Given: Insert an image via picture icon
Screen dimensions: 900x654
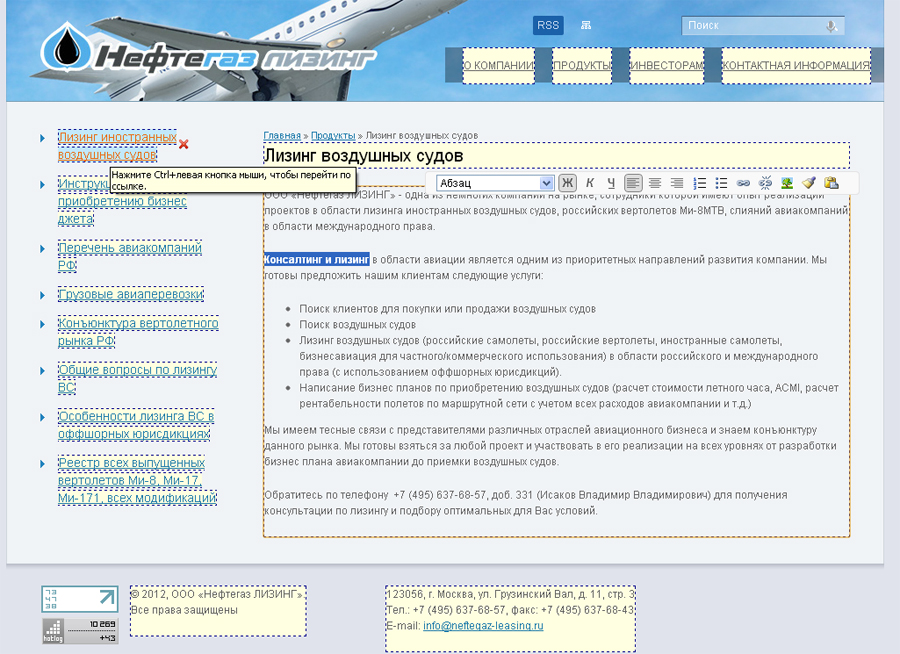Looking at the screenshot, I should [787, 183].
